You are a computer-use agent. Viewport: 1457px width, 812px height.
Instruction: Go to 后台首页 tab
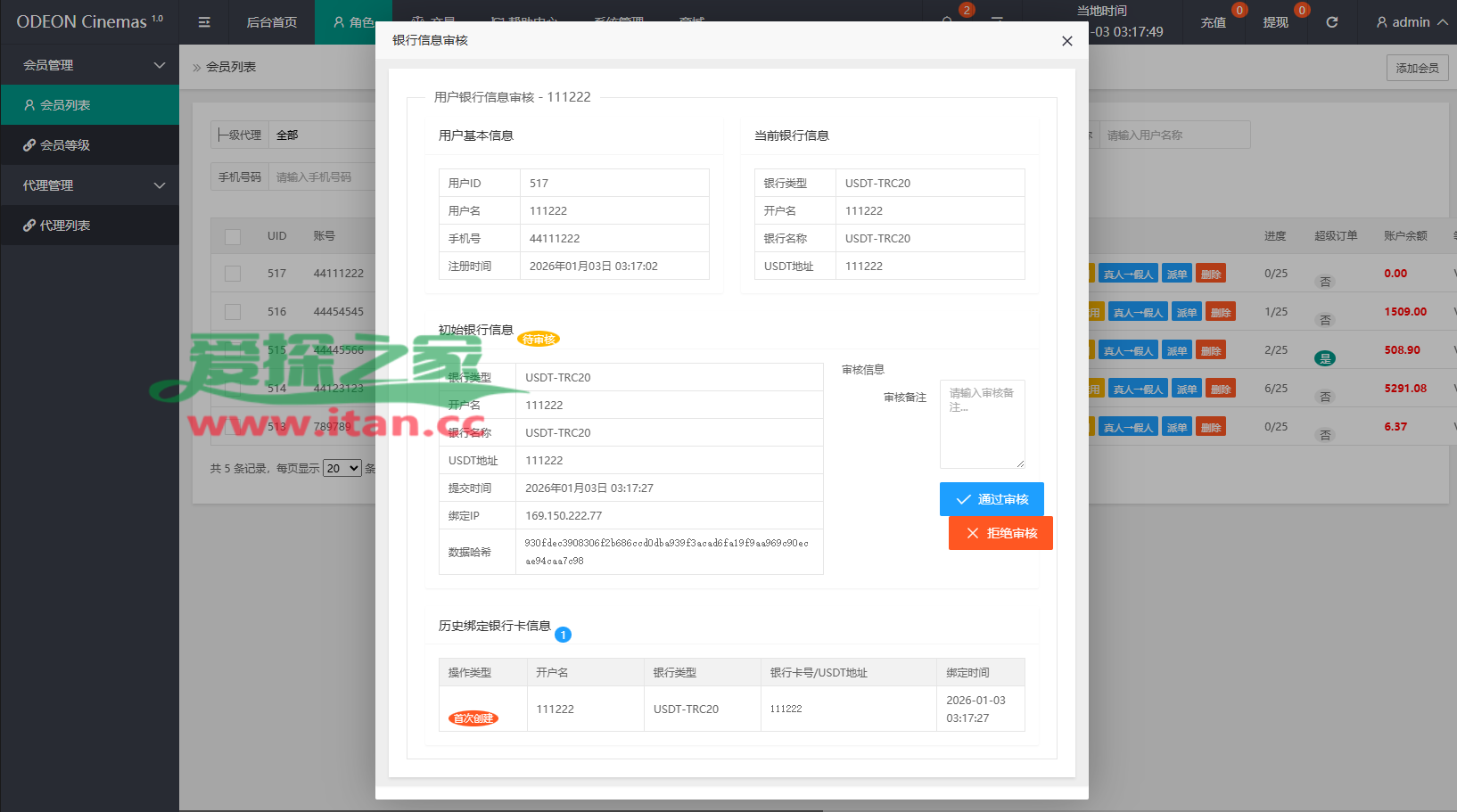271,22
